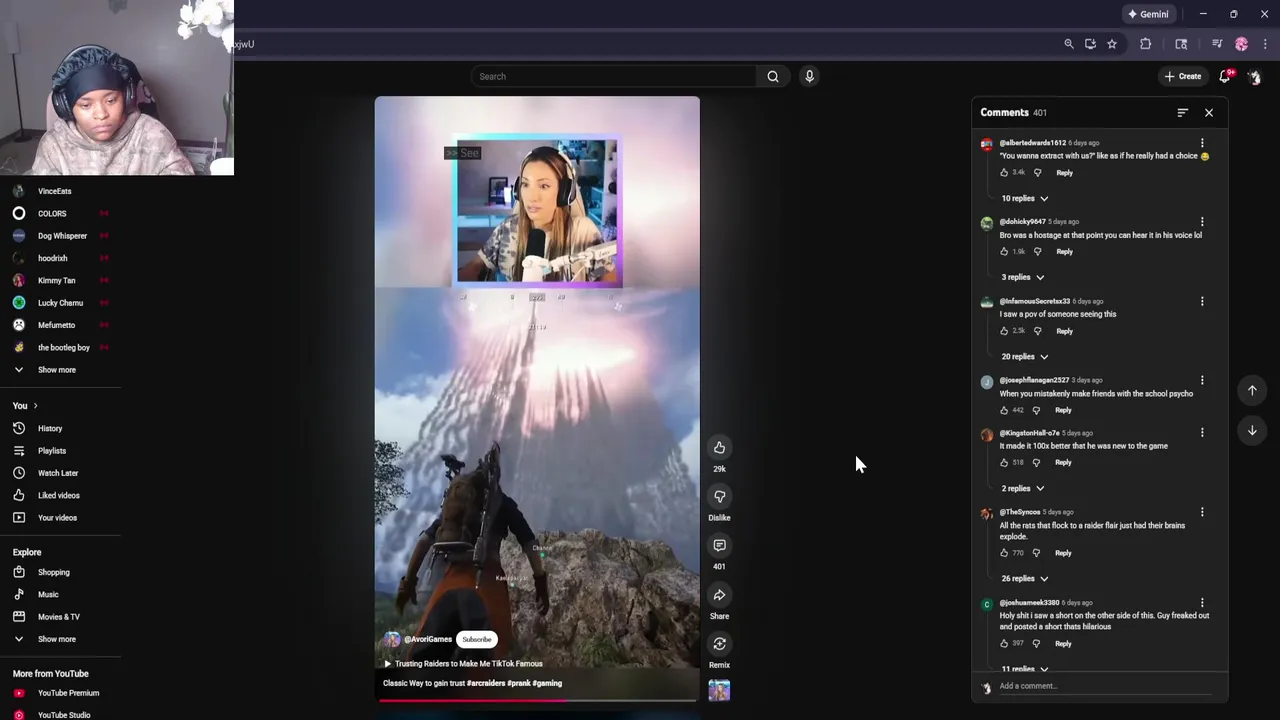1280x720 pixels.
Task: Open options menu for dohicky9647's comment
Action: coord(1202,222)
